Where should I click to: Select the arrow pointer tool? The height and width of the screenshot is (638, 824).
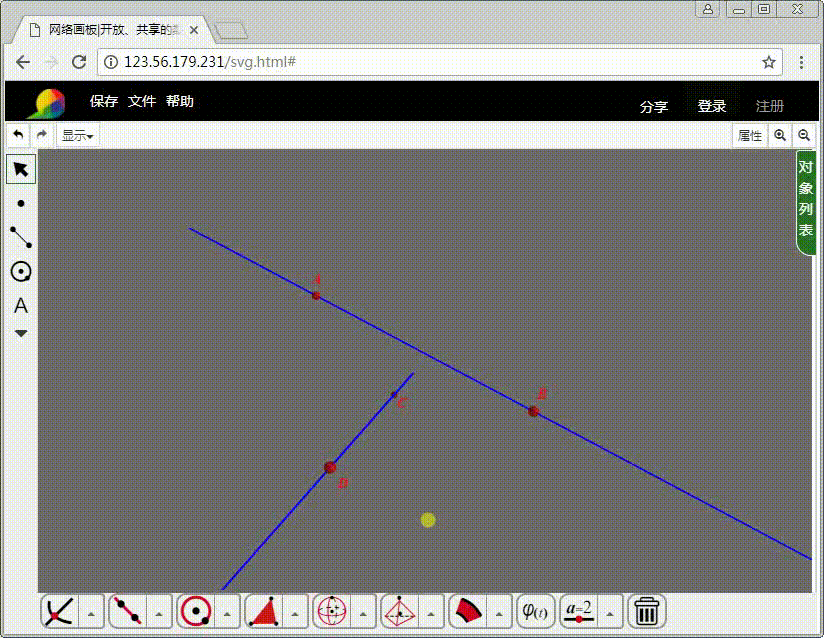point(21,169)
